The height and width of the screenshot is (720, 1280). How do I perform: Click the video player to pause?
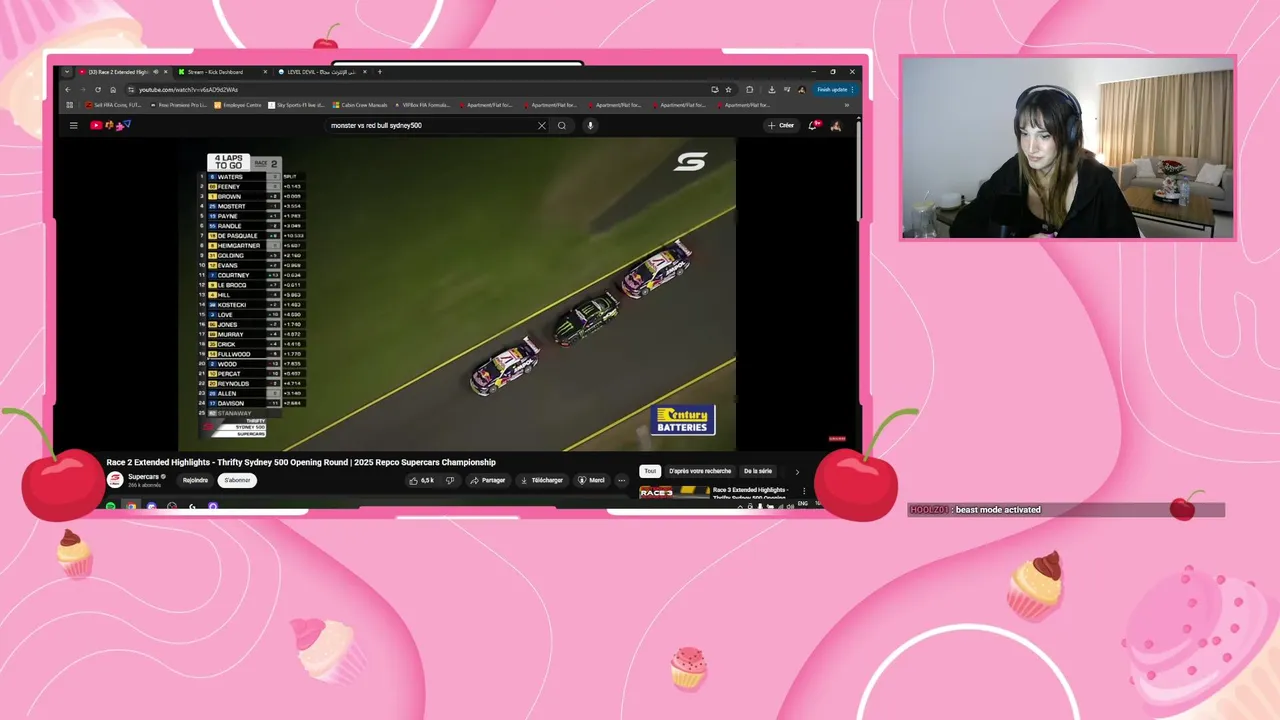[457, 294]
